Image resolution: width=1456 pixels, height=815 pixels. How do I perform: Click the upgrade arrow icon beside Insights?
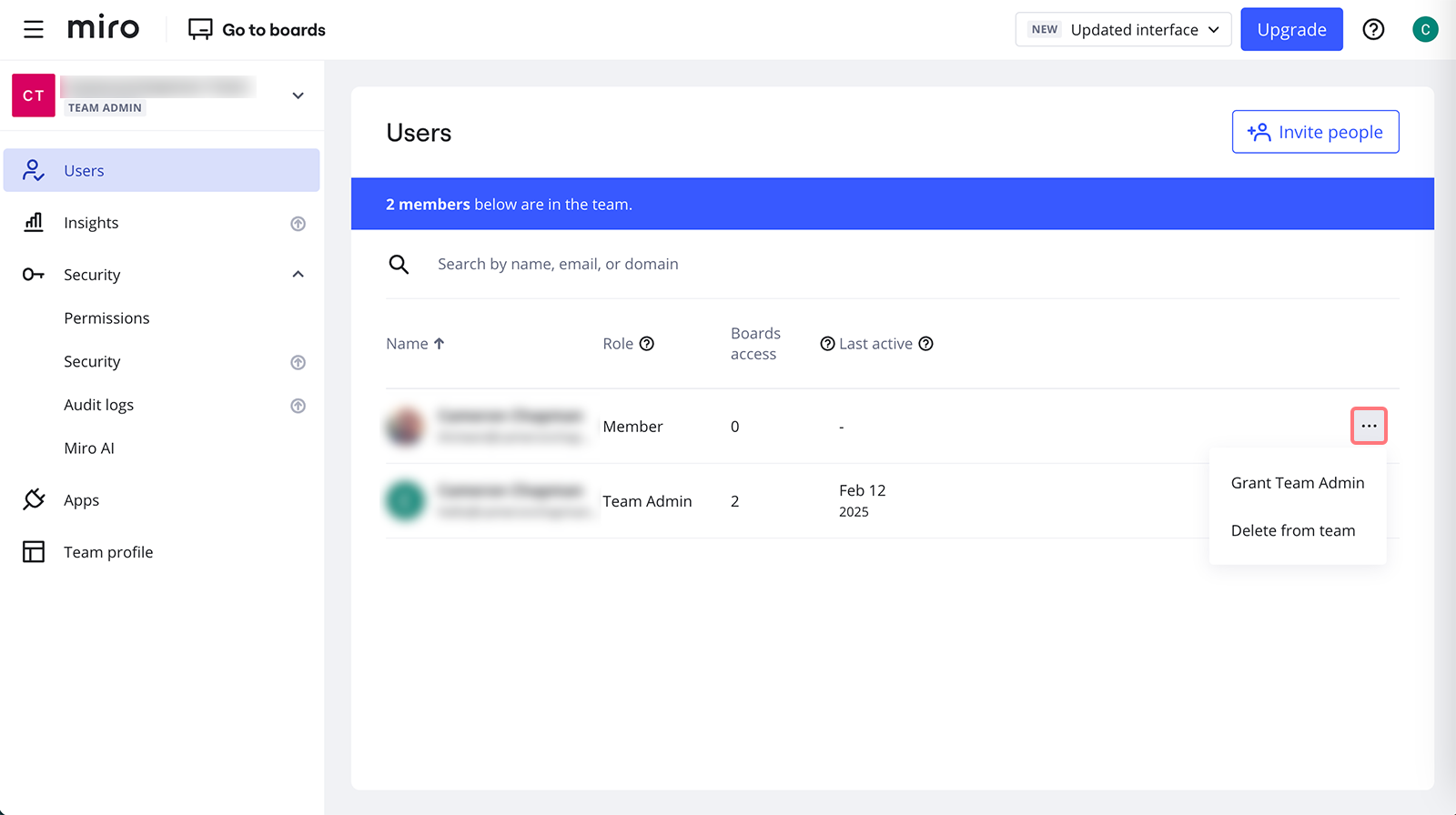[x=298, y=224]
